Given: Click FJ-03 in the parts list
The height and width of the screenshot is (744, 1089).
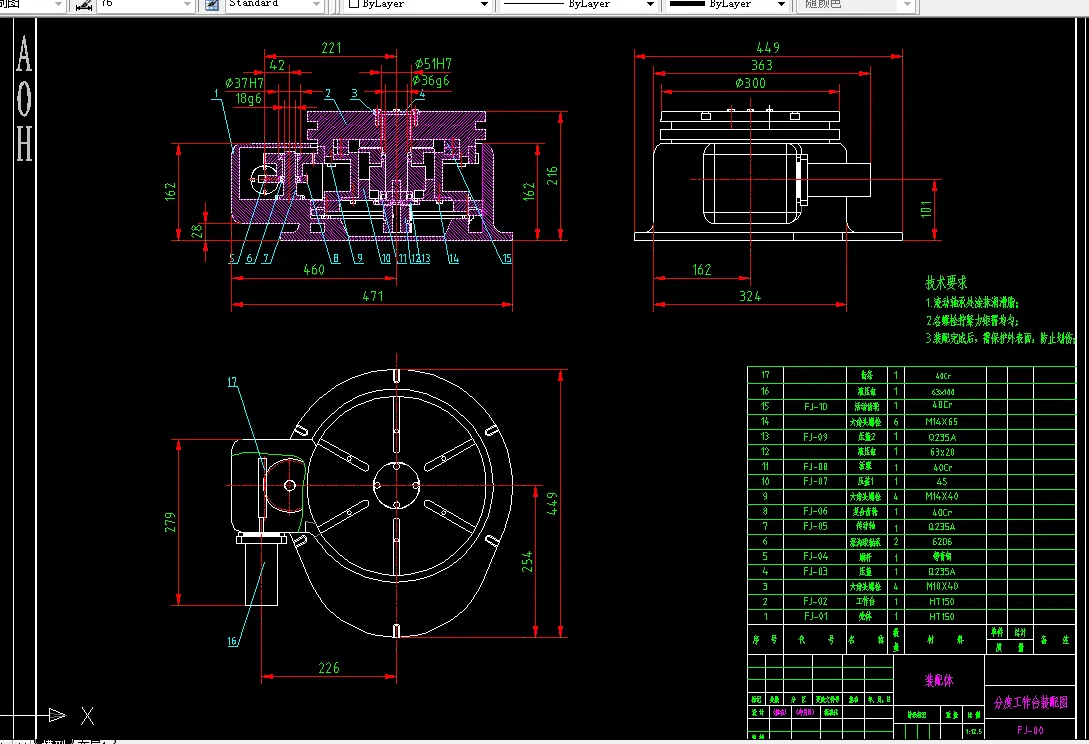Looking at the screenshot, I should pos(815,571).
